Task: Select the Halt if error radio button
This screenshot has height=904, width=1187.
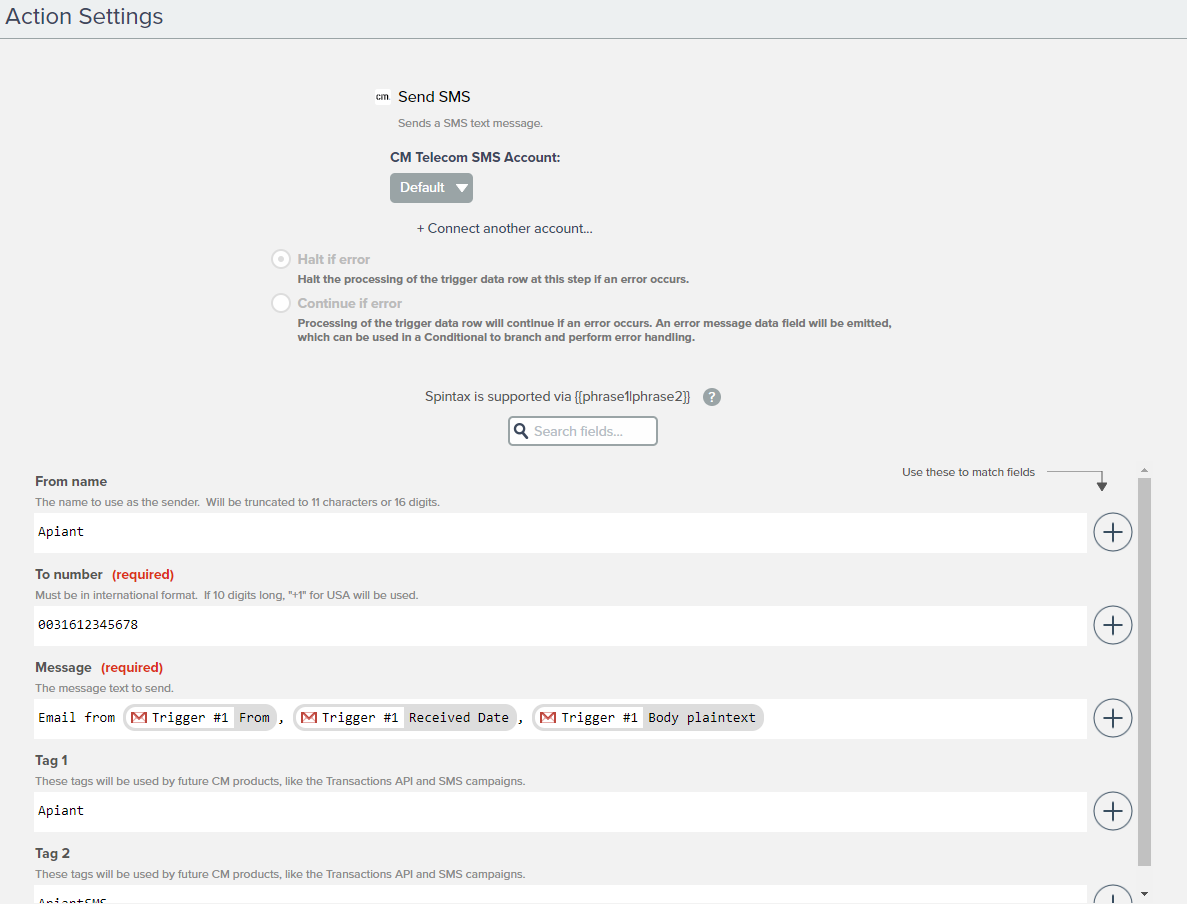Action: pos(281,259)
